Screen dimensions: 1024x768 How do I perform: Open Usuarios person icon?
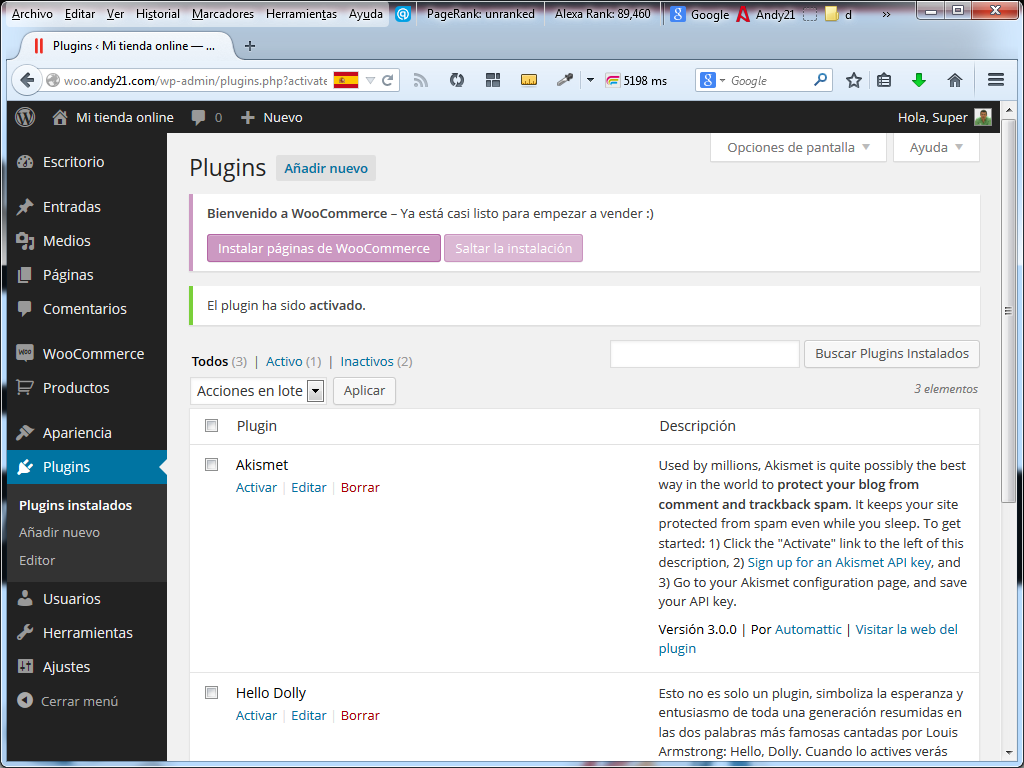click(x=25, y=598)
